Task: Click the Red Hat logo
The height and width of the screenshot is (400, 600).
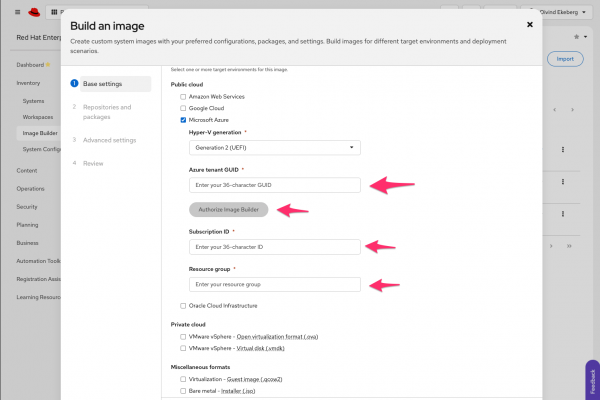Action: pyautogui.click(x=34, y=12)
